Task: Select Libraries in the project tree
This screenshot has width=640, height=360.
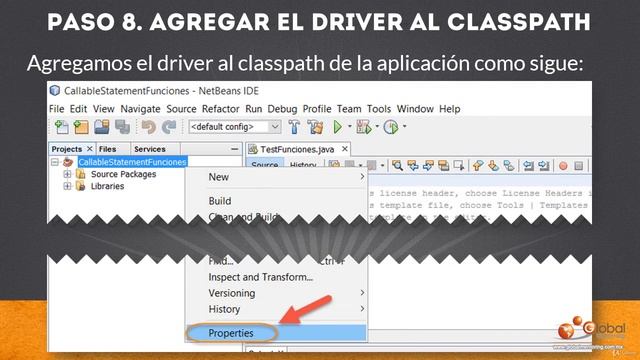Action: pos(107,186)
